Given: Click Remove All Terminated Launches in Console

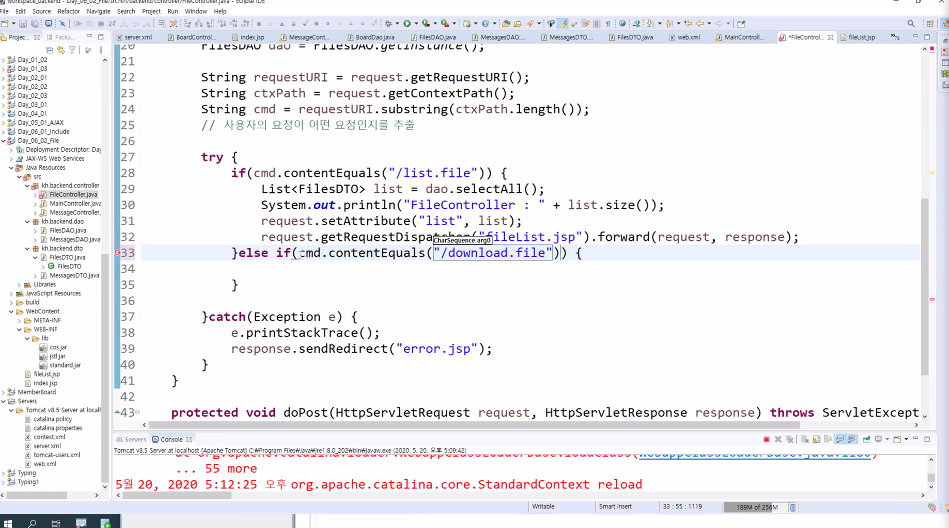Looking at the screenshot, I should (789, 439).
